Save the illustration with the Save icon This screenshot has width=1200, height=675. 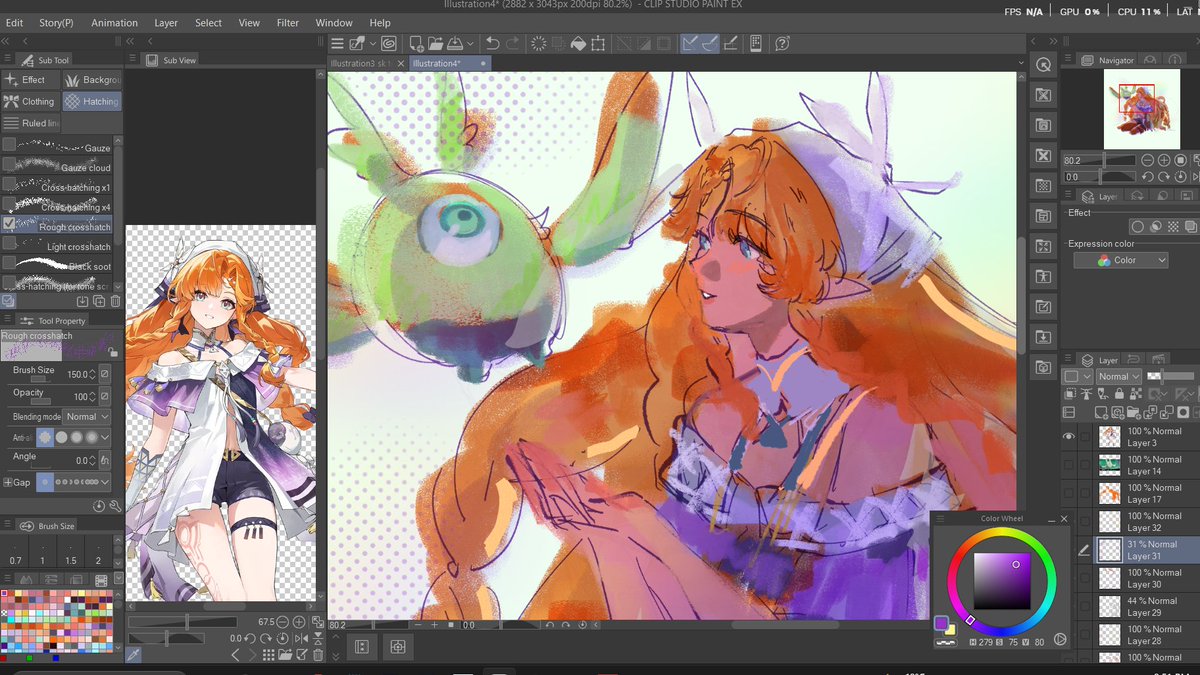(x=454, y=43)
